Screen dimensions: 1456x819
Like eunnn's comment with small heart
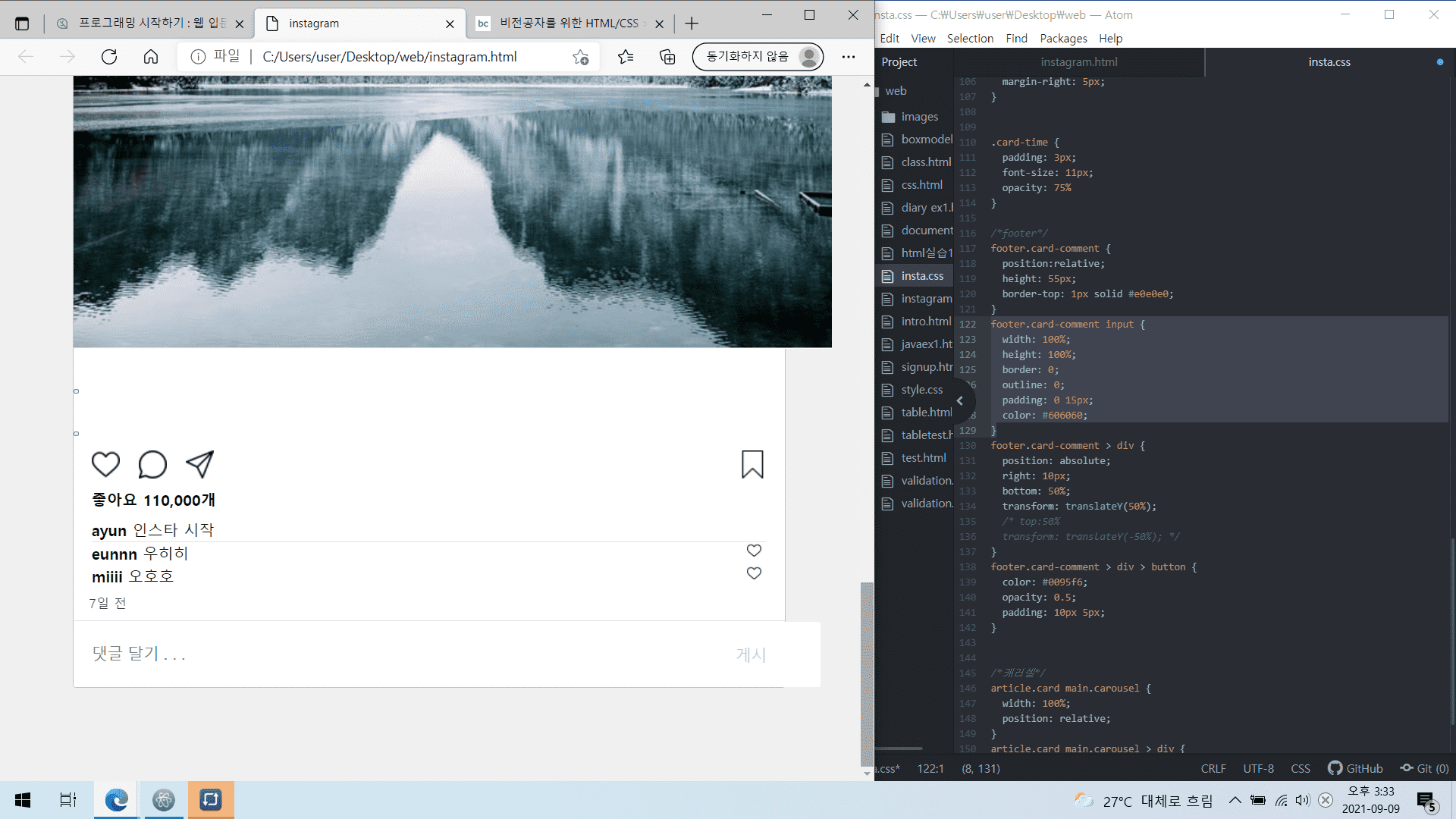754,551
